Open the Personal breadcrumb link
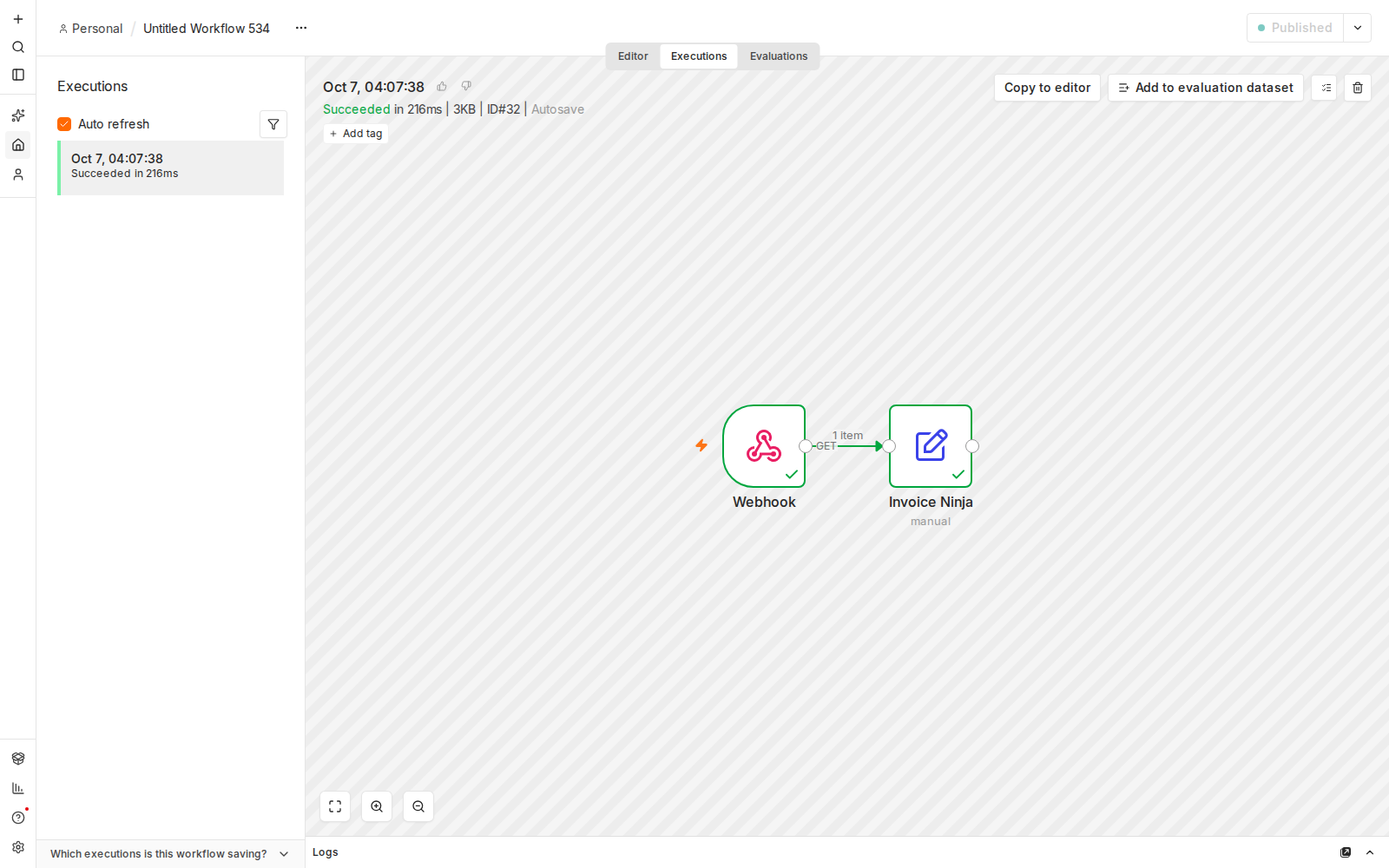The image size is (1389, 868). [x=91, y=29]
